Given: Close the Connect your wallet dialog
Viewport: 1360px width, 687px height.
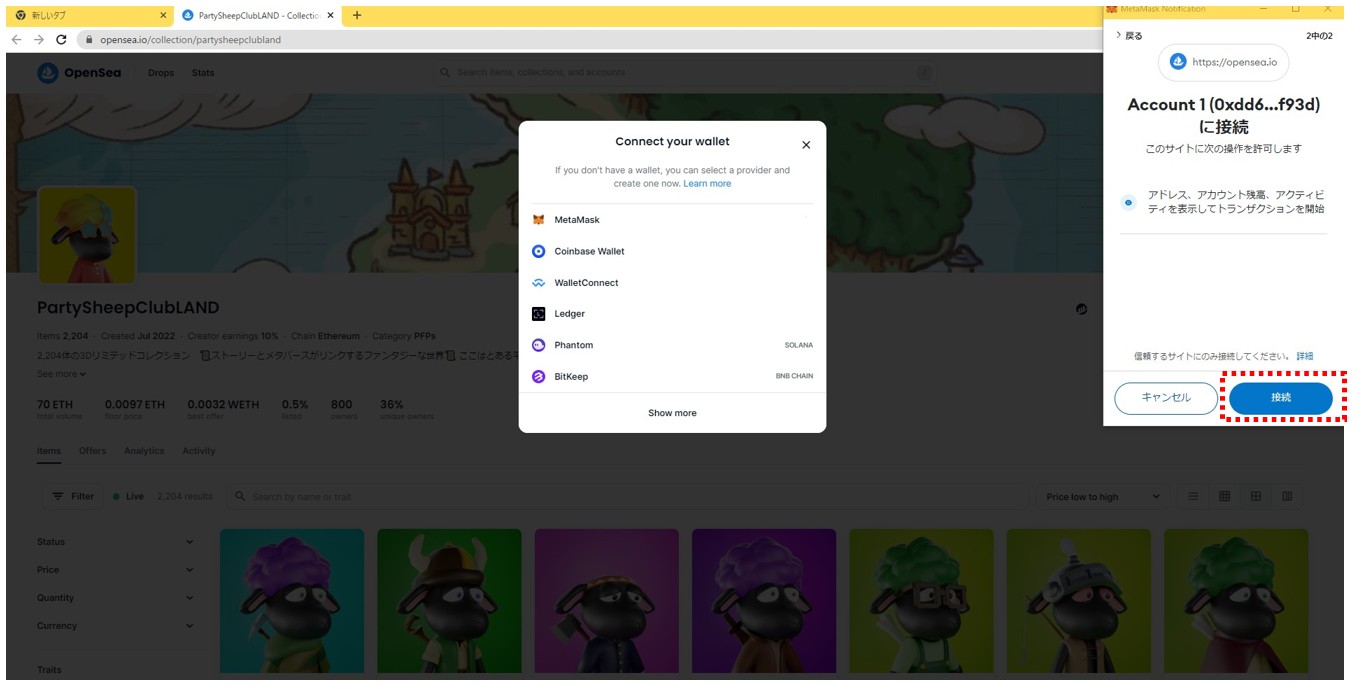Looking at the screenshot, I should 806,145.
